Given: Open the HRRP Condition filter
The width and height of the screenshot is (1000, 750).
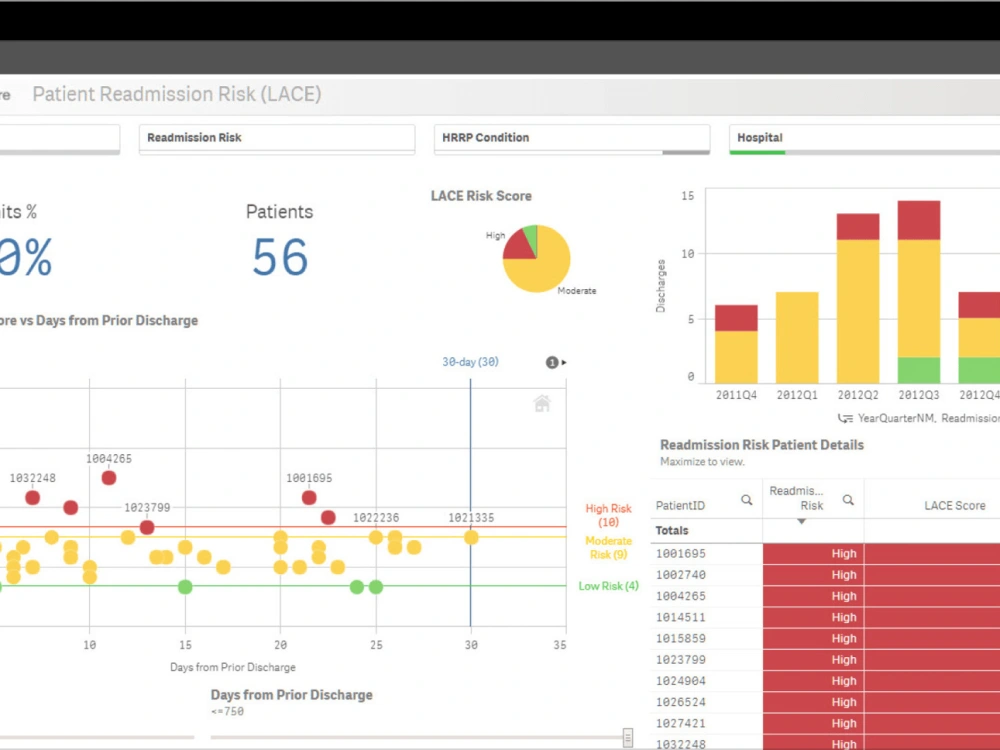Looking at the screenshot, I should [571, 139].
